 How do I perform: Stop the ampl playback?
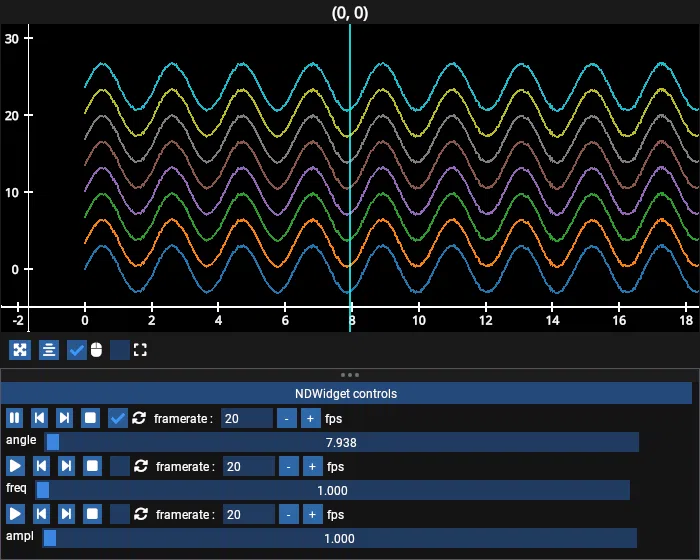92,514
